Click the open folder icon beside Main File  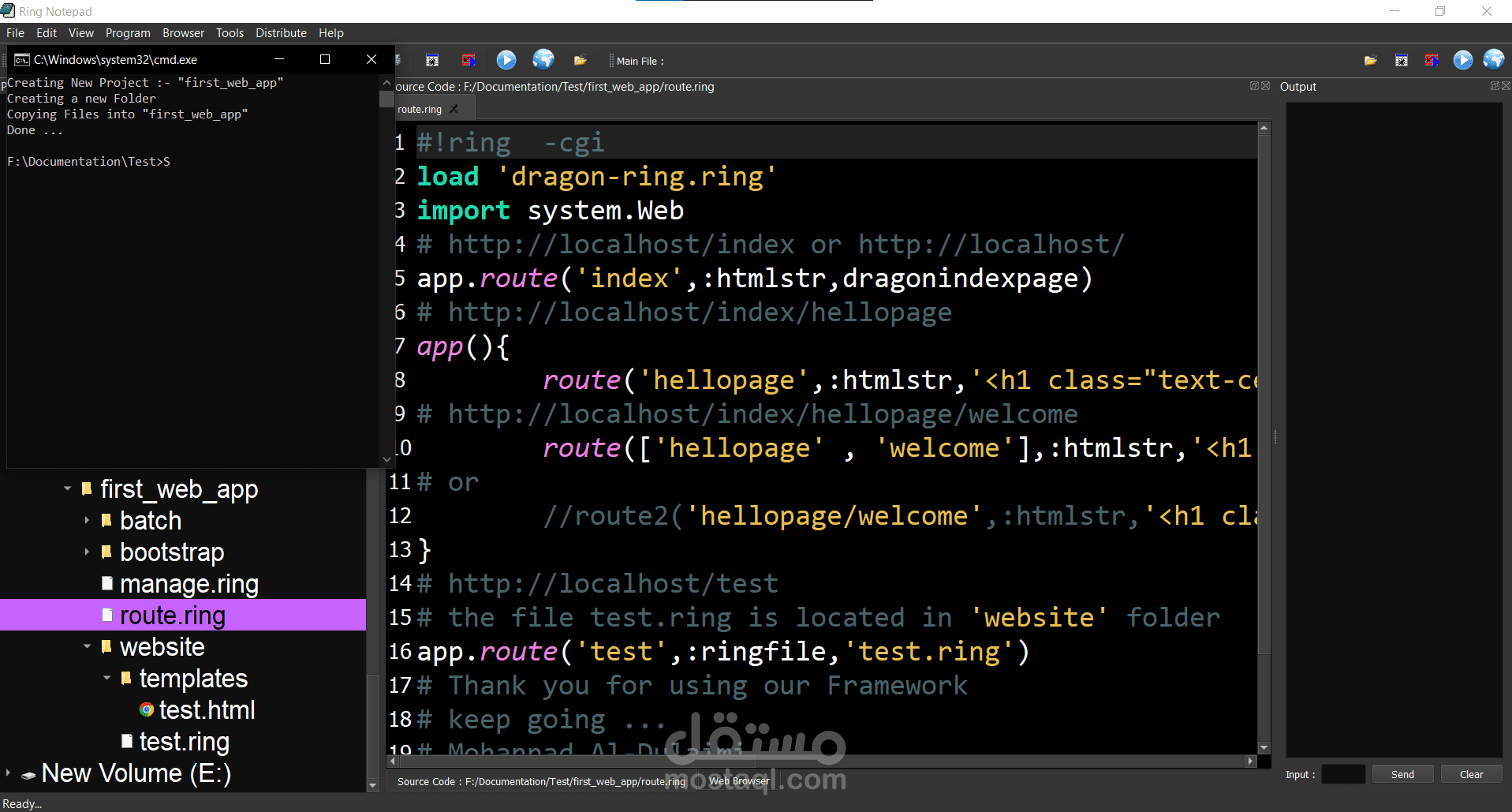[581, 60]
